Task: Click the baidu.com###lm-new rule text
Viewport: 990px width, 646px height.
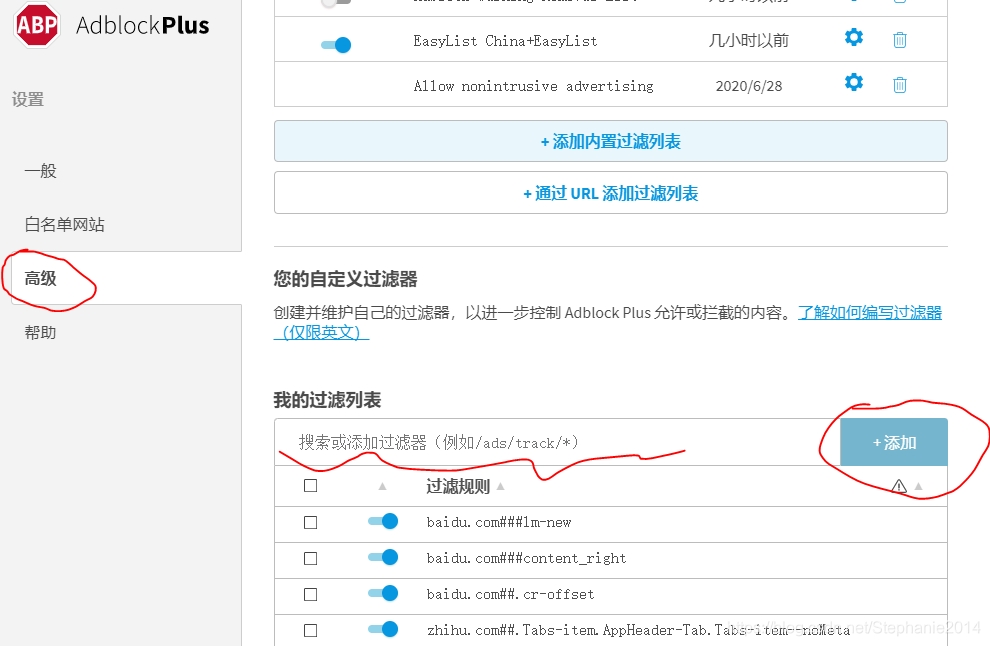Action: pyautogui.click(x=499, y=522)
